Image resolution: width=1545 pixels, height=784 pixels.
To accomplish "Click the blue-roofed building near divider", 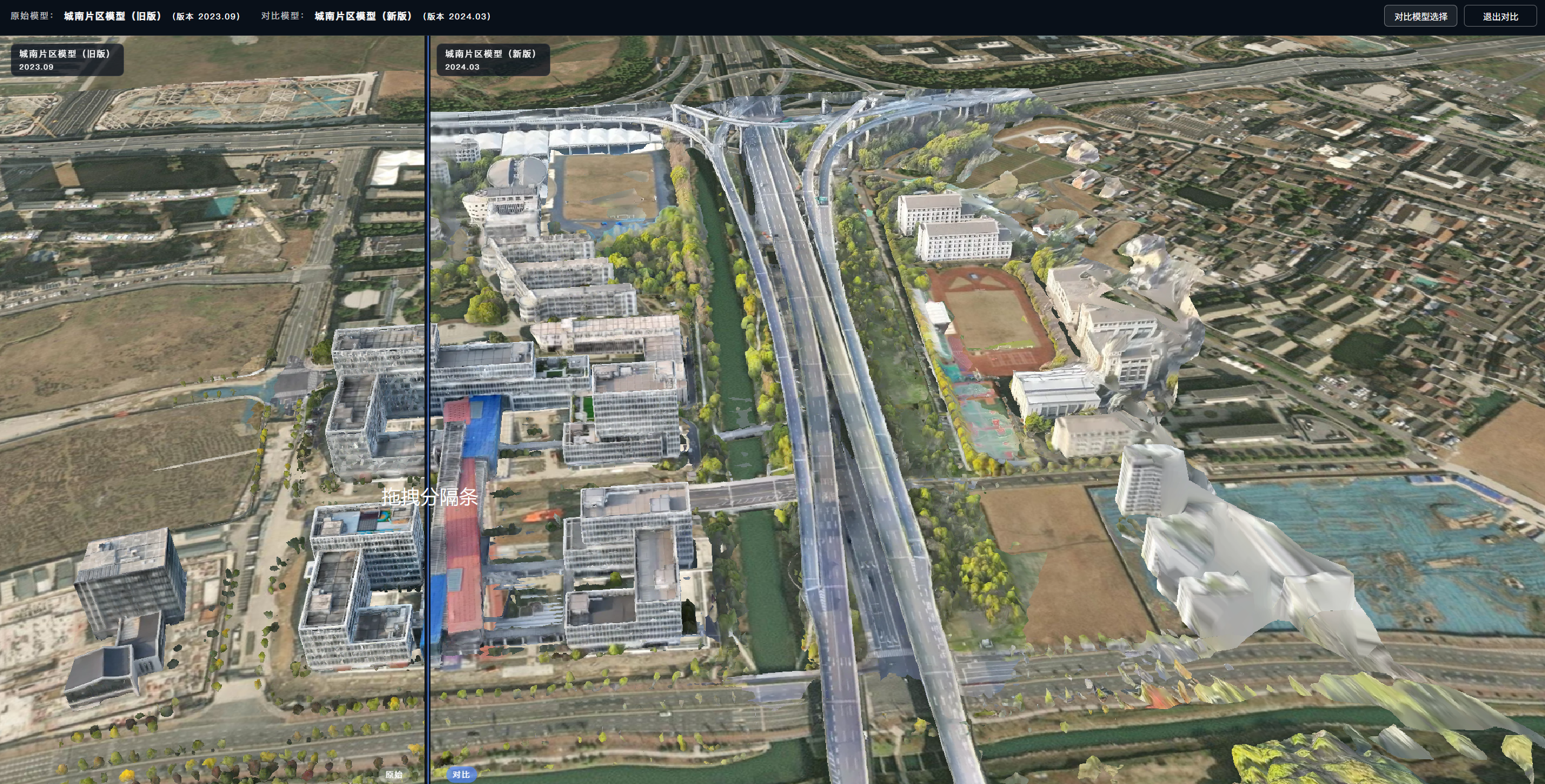I will pyautogui.click(x=482, y=426).
